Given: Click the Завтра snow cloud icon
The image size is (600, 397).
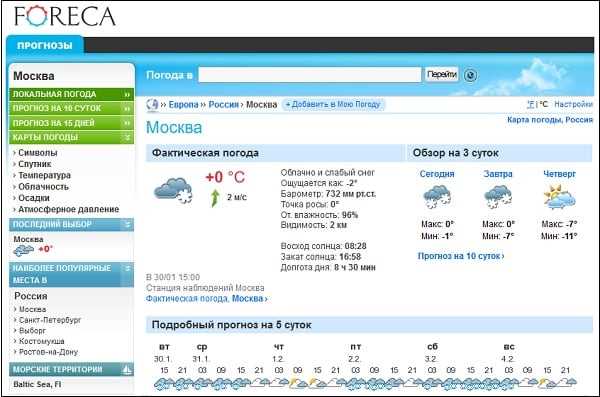Looking at the screenshot, I should click(498, 197).
